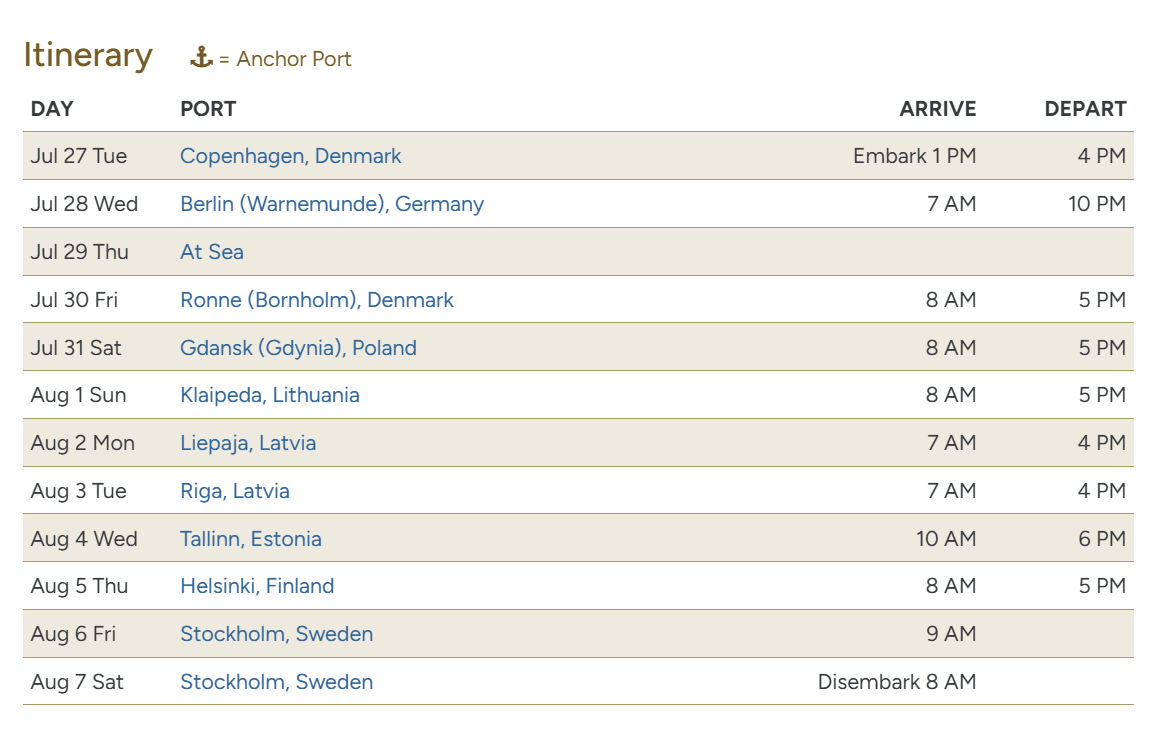Screen dimensions: 1167x729
Task: Click Stockholm, Sweden link for Aug 7
Action: [x=276, y=682]
